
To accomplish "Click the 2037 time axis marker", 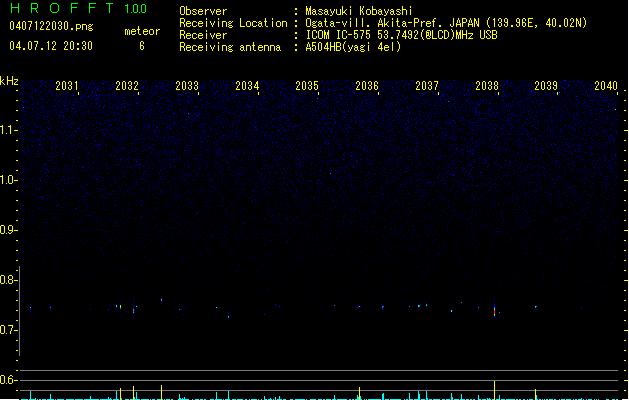I will 427,85.
